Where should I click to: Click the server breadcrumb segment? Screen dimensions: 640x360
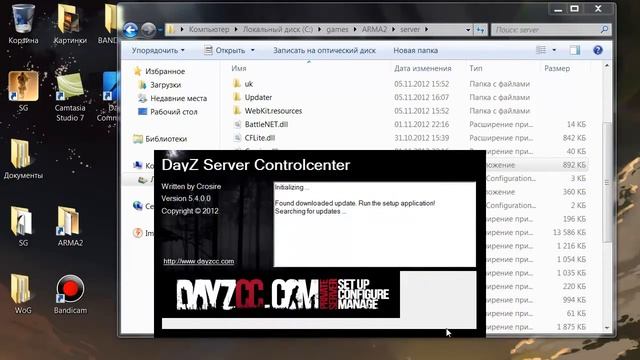[409, 29]
